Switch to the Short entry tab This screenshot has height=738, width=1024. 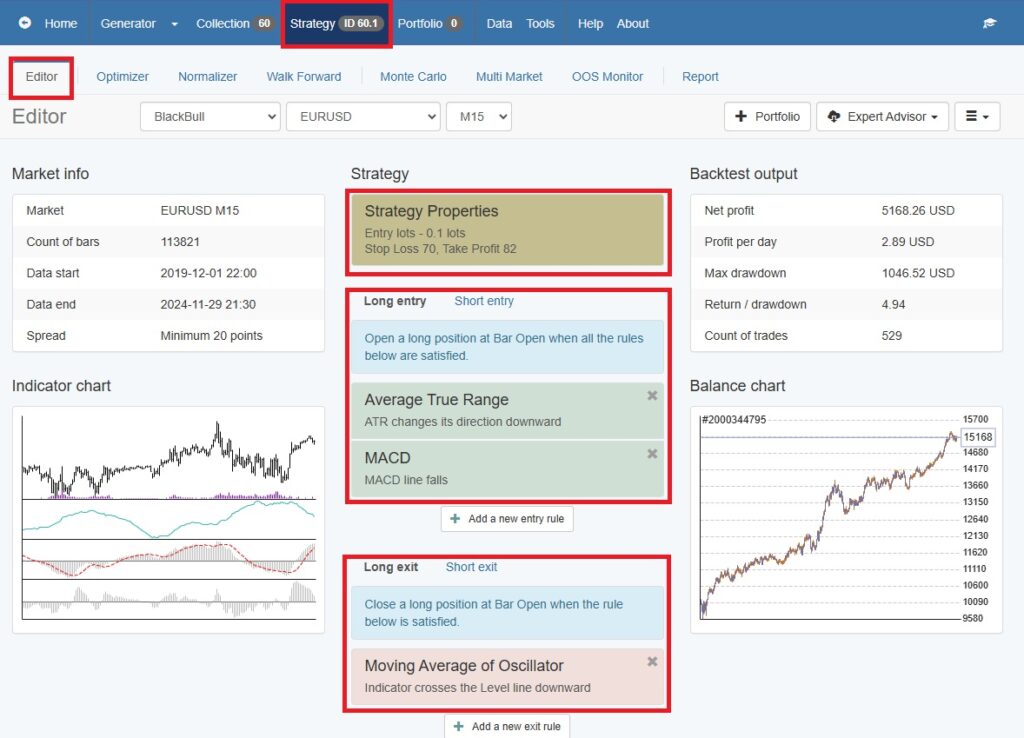pos(484,301)
